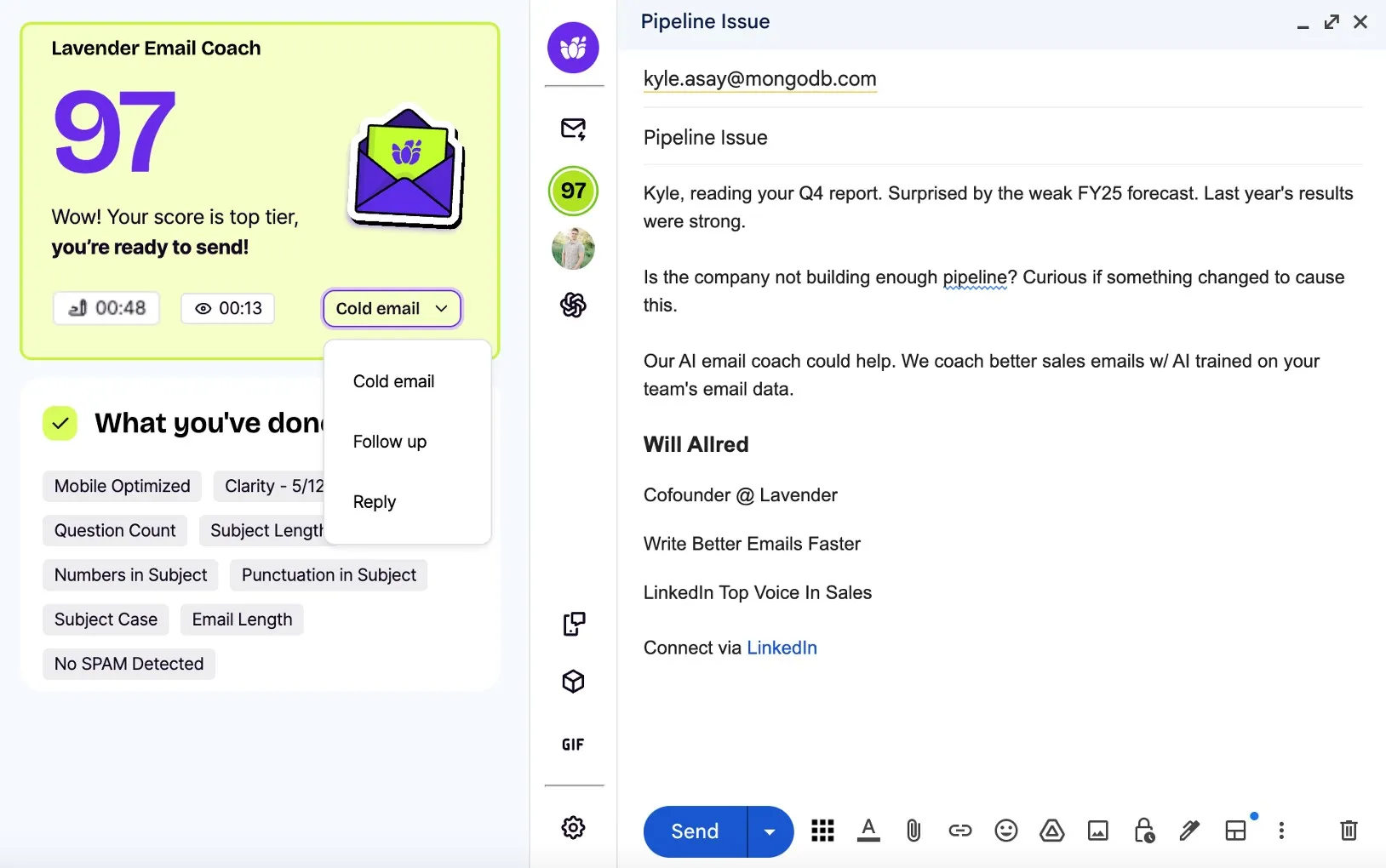Open the GIF picker

(x=573, y=745)
